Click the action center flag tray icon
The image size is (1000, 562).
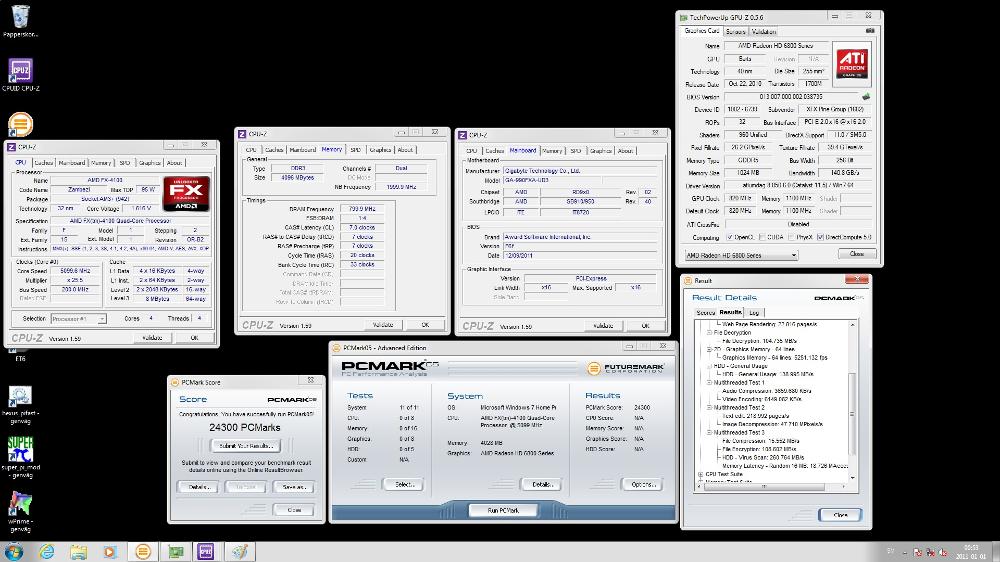(x=917, y=552)
